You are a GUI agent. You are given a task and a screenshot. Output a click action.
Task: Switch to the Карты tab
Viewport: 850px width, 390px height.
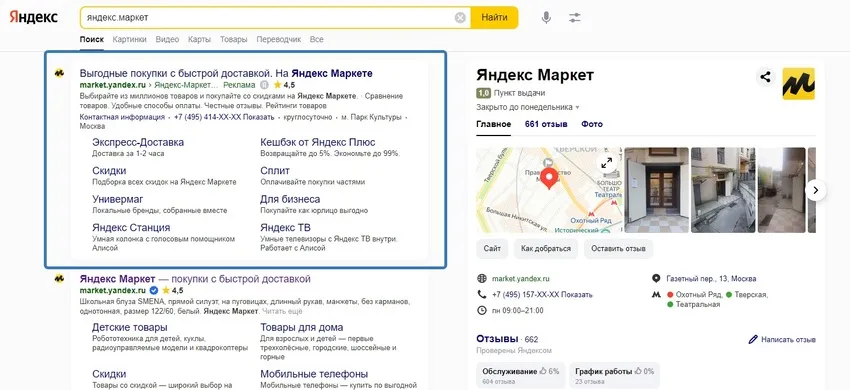point(199,39)
